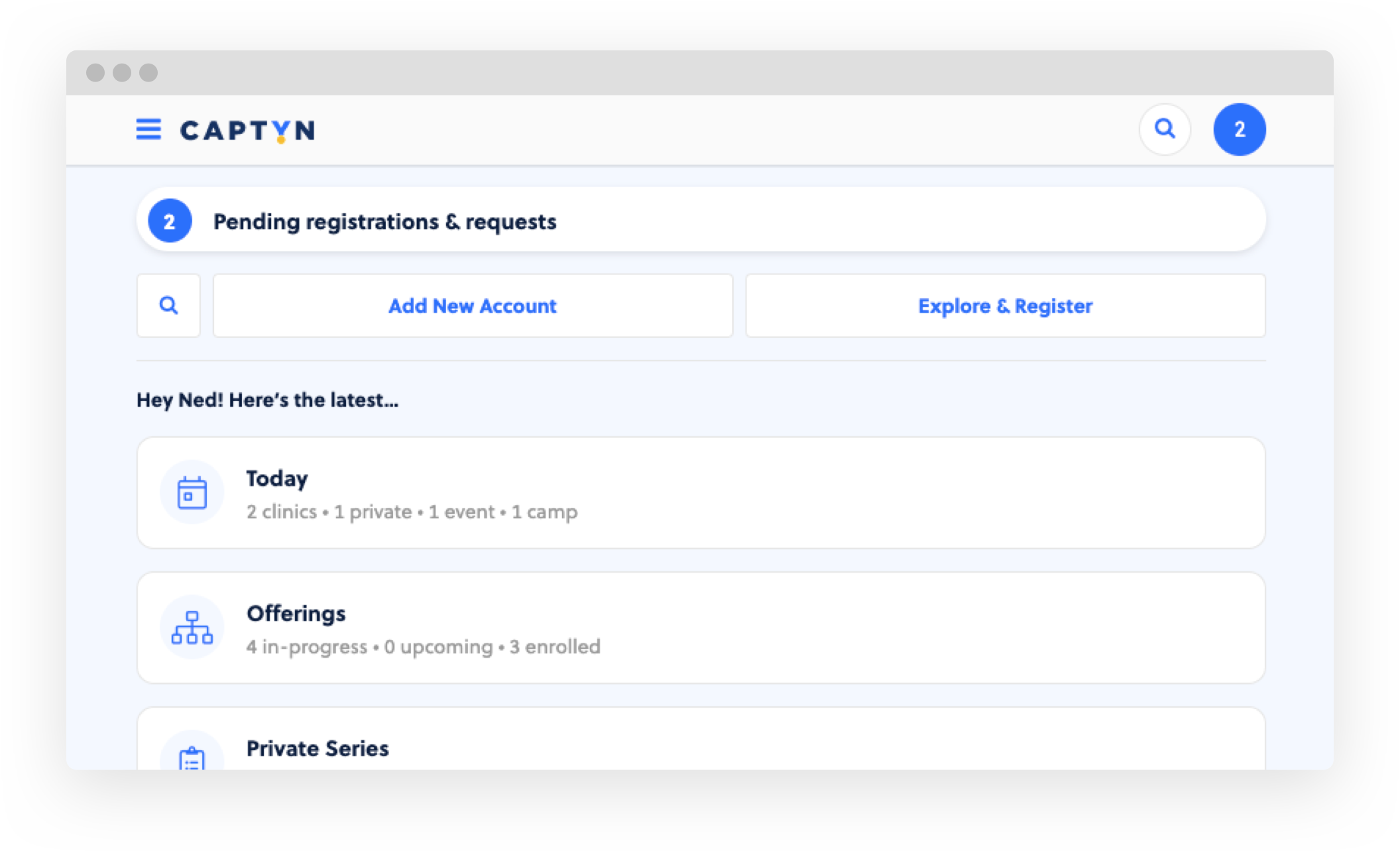Screen dimensions: 1400x851
Task: Open the Private Series section title
Action: point(318,748)
